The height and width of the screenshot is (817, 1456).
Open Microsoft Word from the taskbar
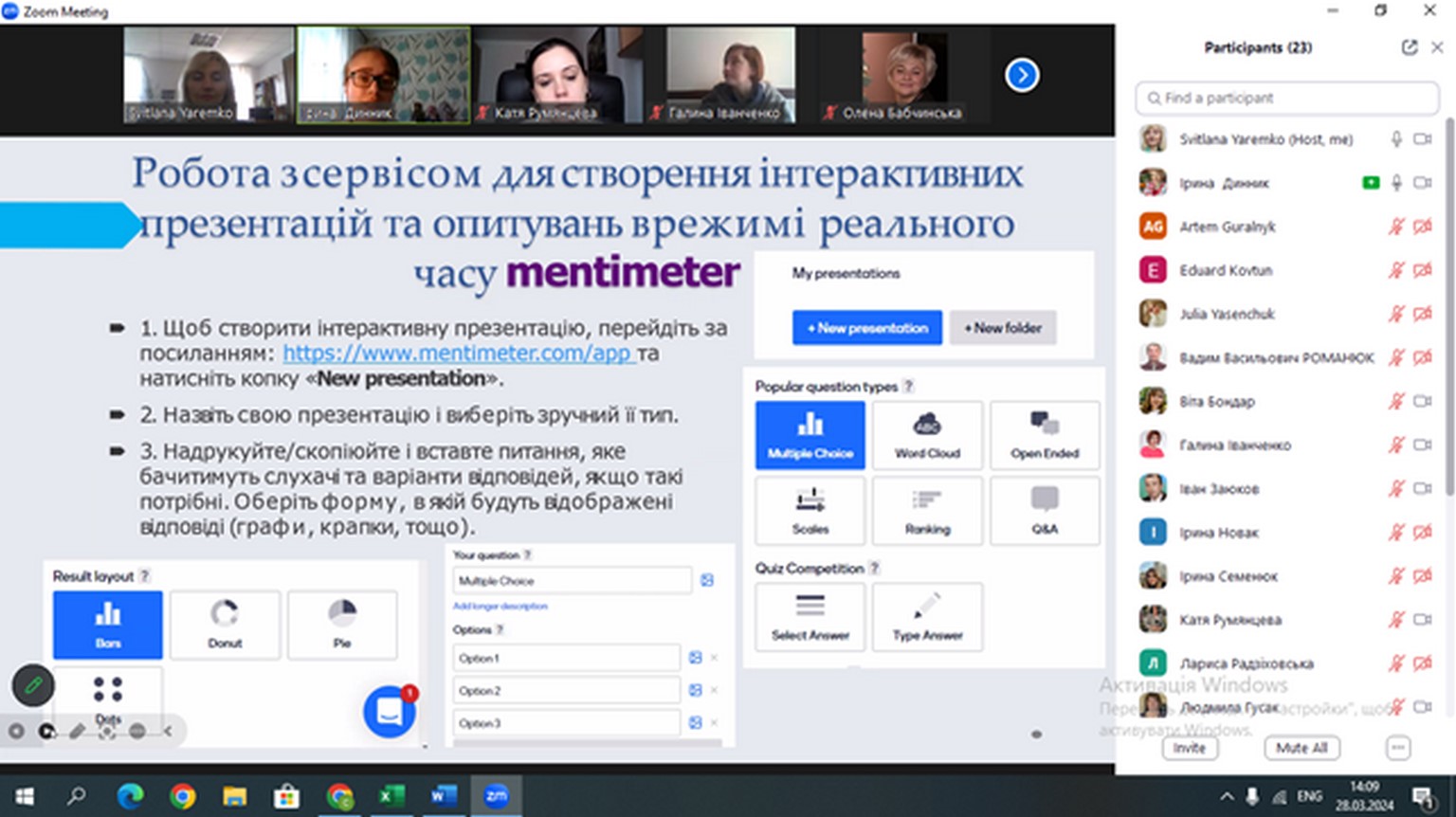pos(443,796)
